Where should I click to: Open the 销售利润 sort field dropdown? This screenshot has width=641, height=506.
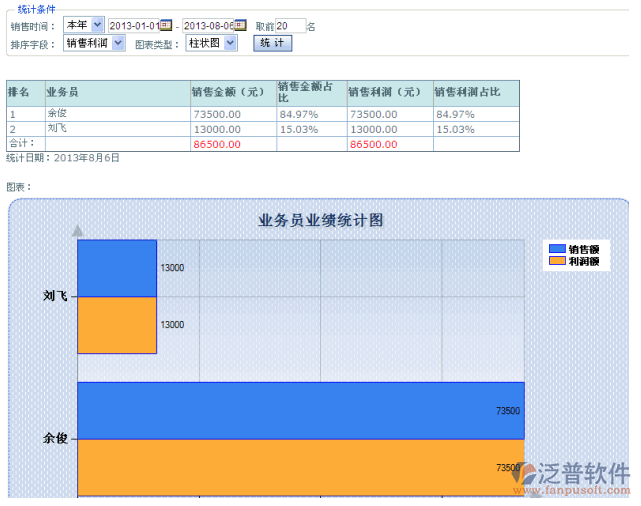(94, 43)
